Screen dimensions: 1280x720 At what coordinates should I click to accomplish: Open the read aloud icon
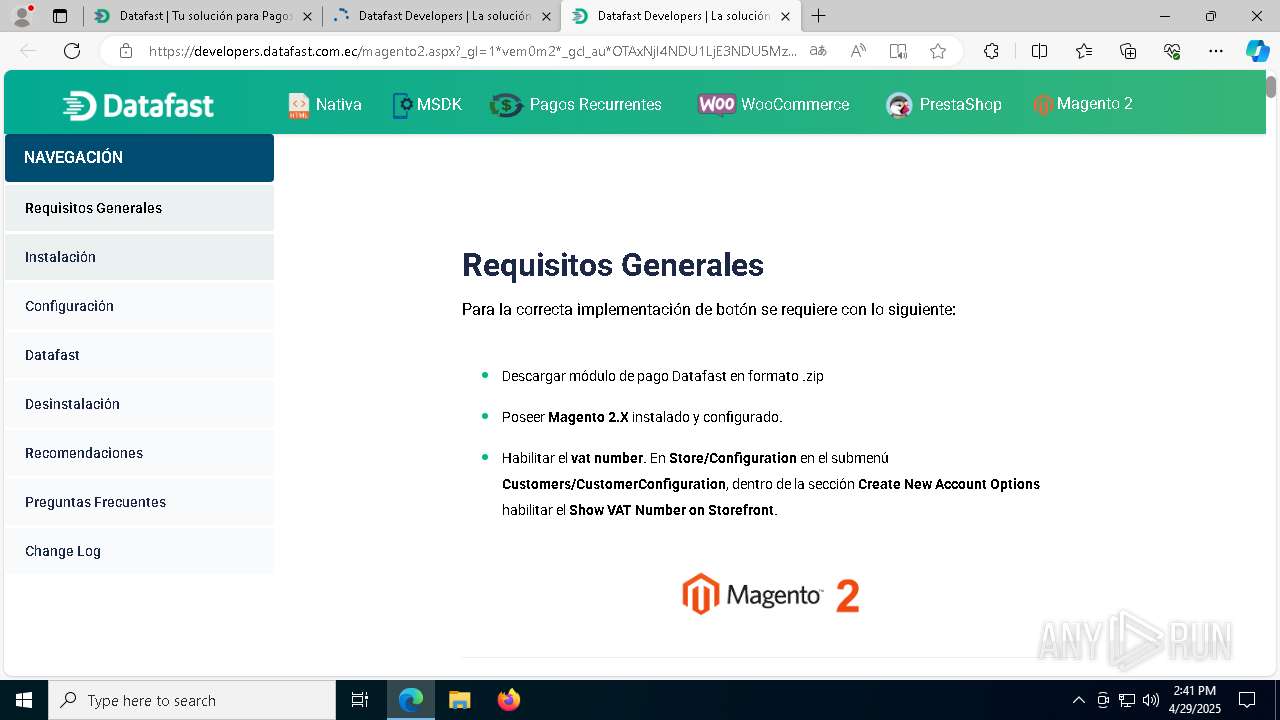858,51
